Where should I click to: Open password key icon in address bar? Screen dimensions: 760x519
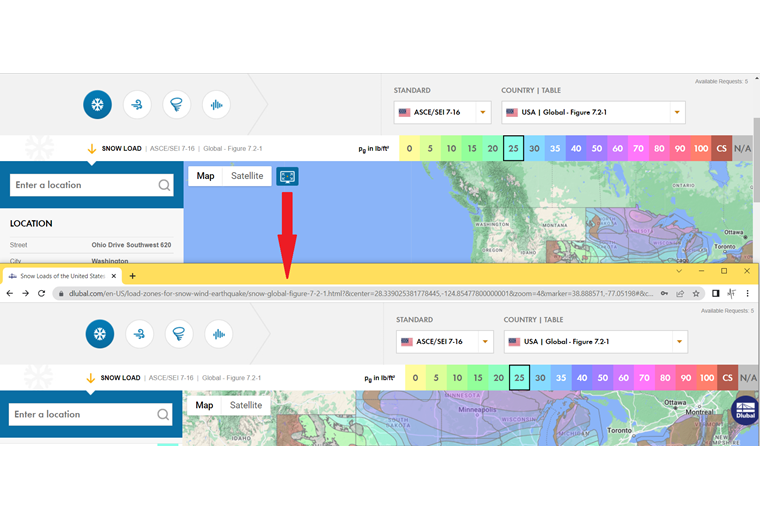[x=665, y=293]
